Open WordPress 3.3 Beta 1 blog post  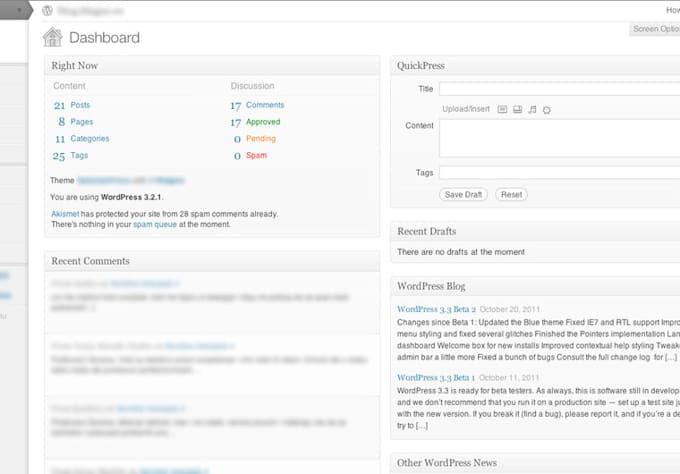coord(436,378)
